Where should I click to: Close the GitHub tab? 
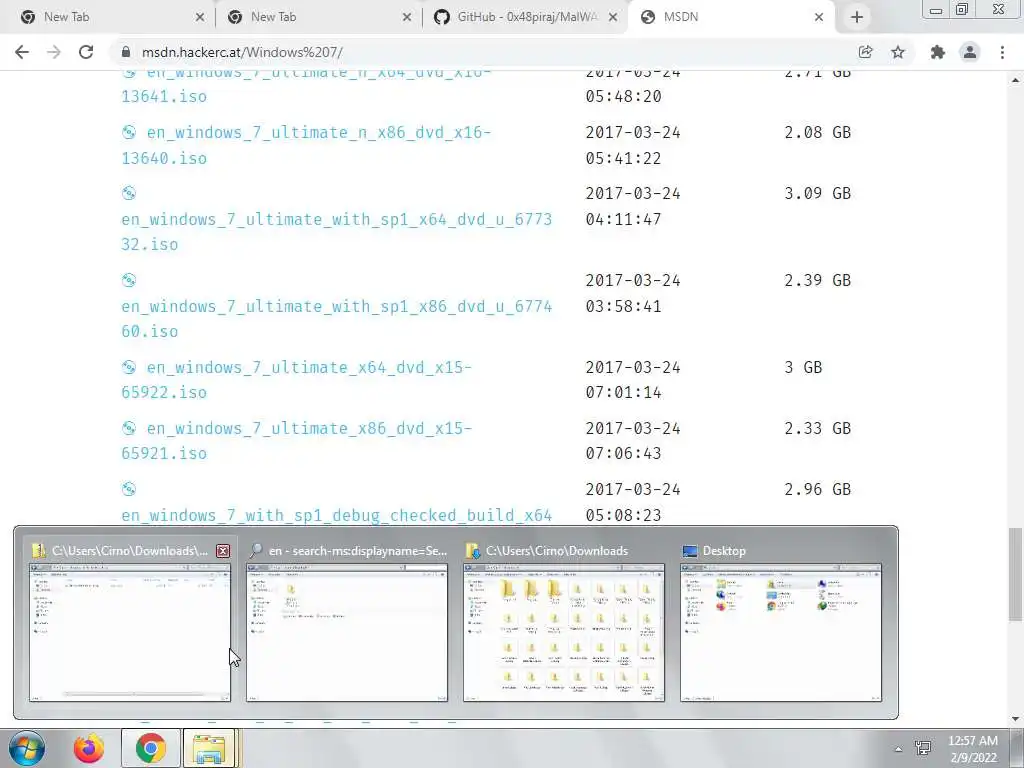tap(613, 18)
